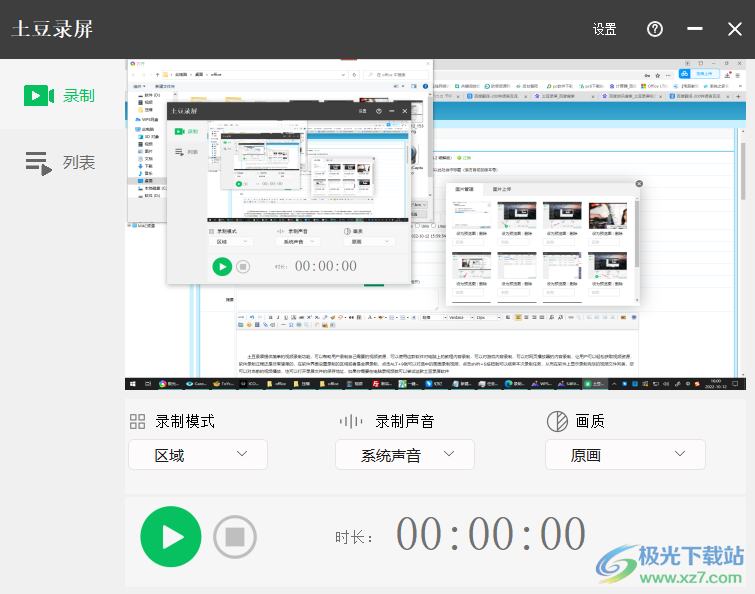Click the 录制模式 label text
Screen dimensions: 755x594
click(185, 422)
